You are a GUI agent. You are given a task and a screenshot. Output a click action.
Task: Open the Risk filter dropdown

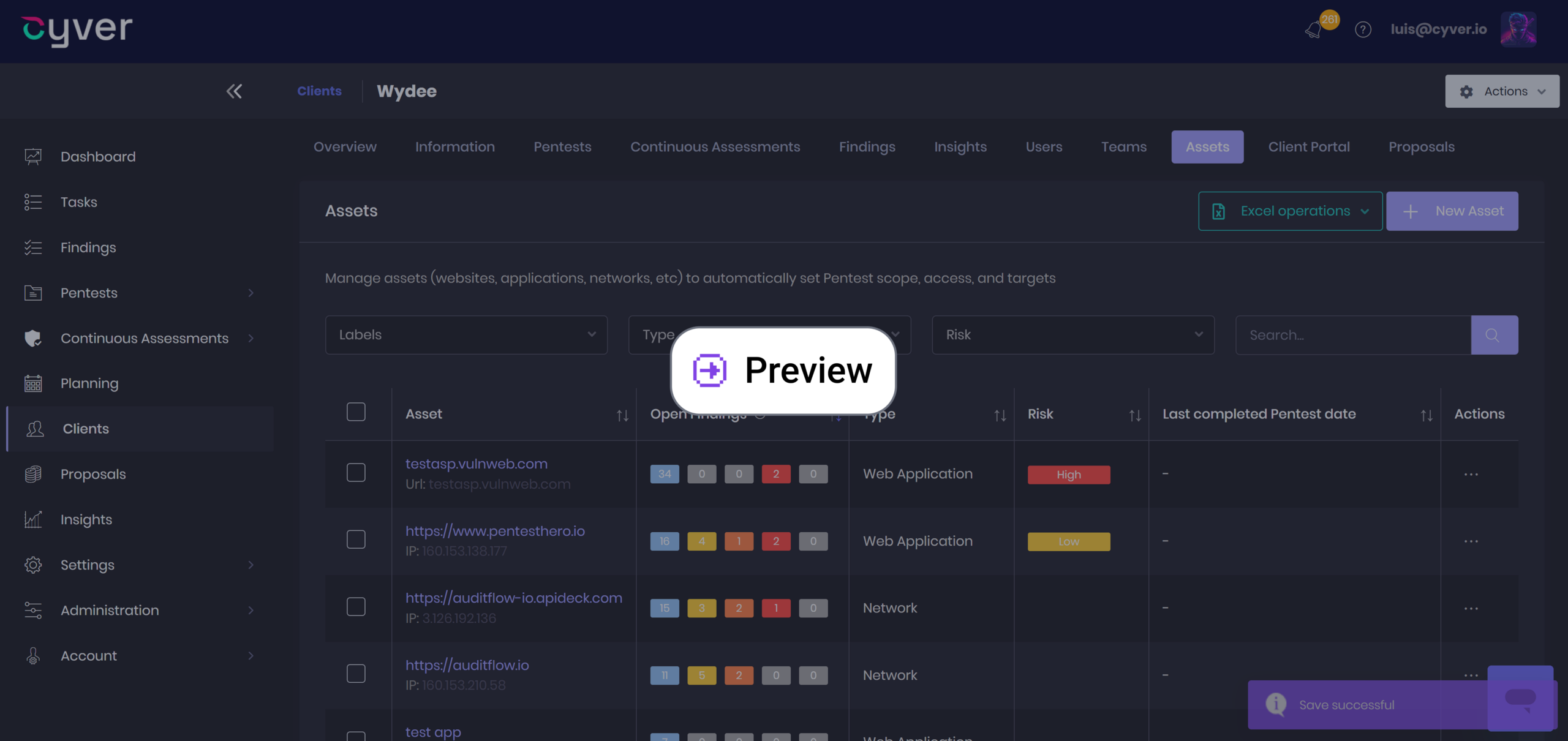tap(1073, 335)
